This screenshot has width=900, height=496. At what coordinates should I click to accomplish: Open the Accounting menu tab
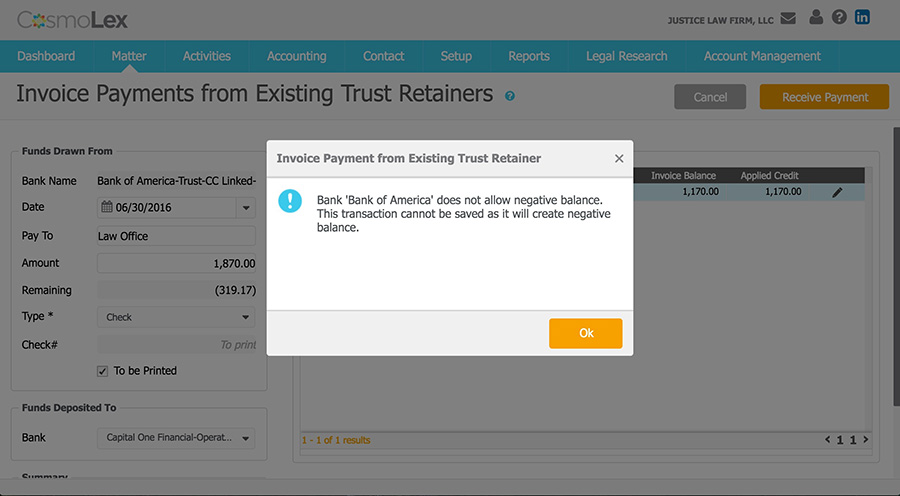(x=296, y=56)
